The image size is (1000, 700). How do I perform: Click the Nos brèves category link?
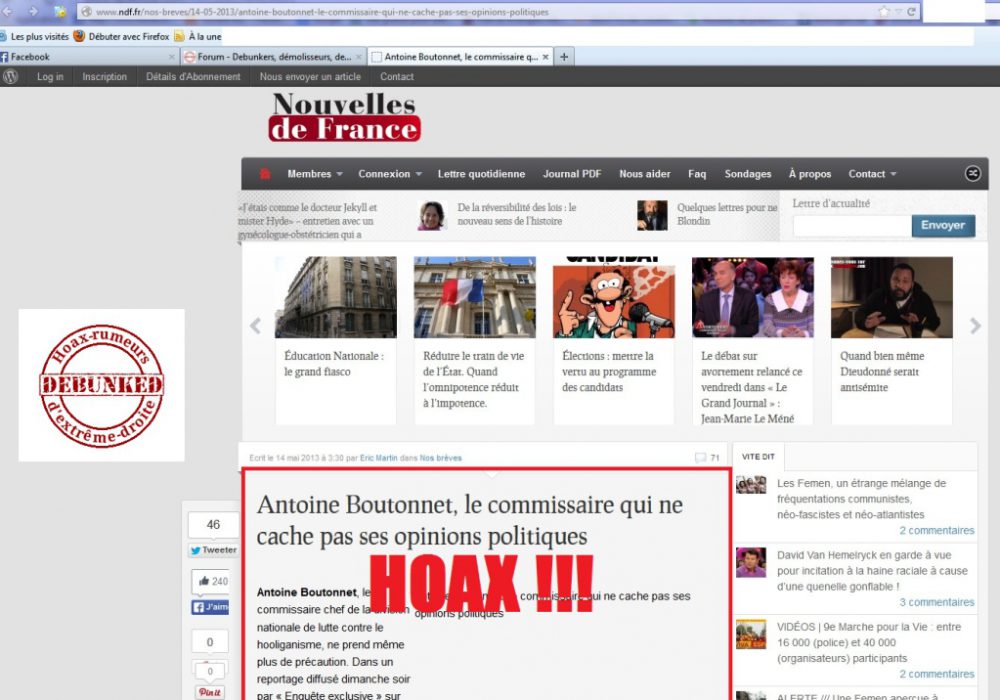(441, 458)
